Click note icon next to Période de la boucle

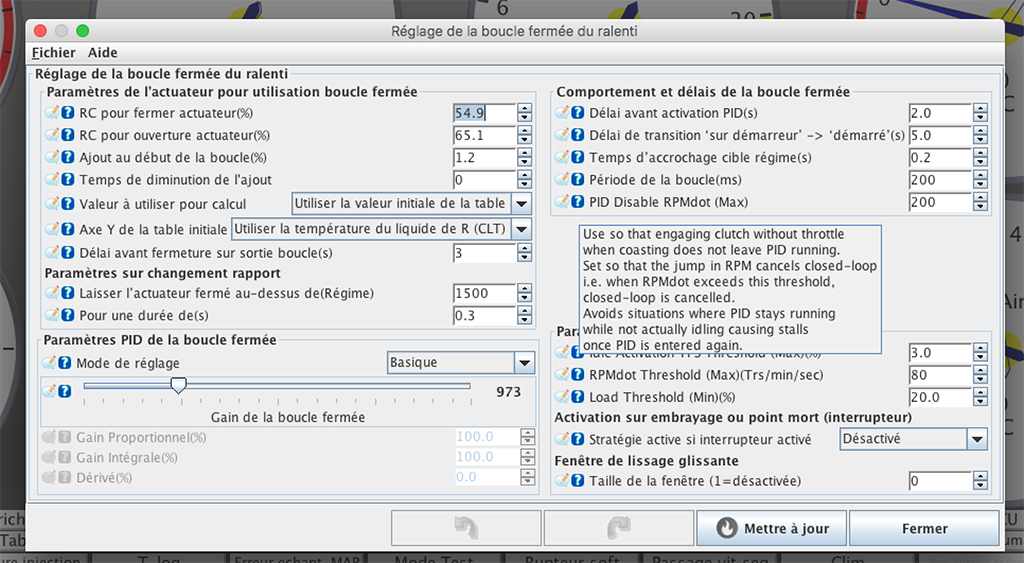(561, 180)
